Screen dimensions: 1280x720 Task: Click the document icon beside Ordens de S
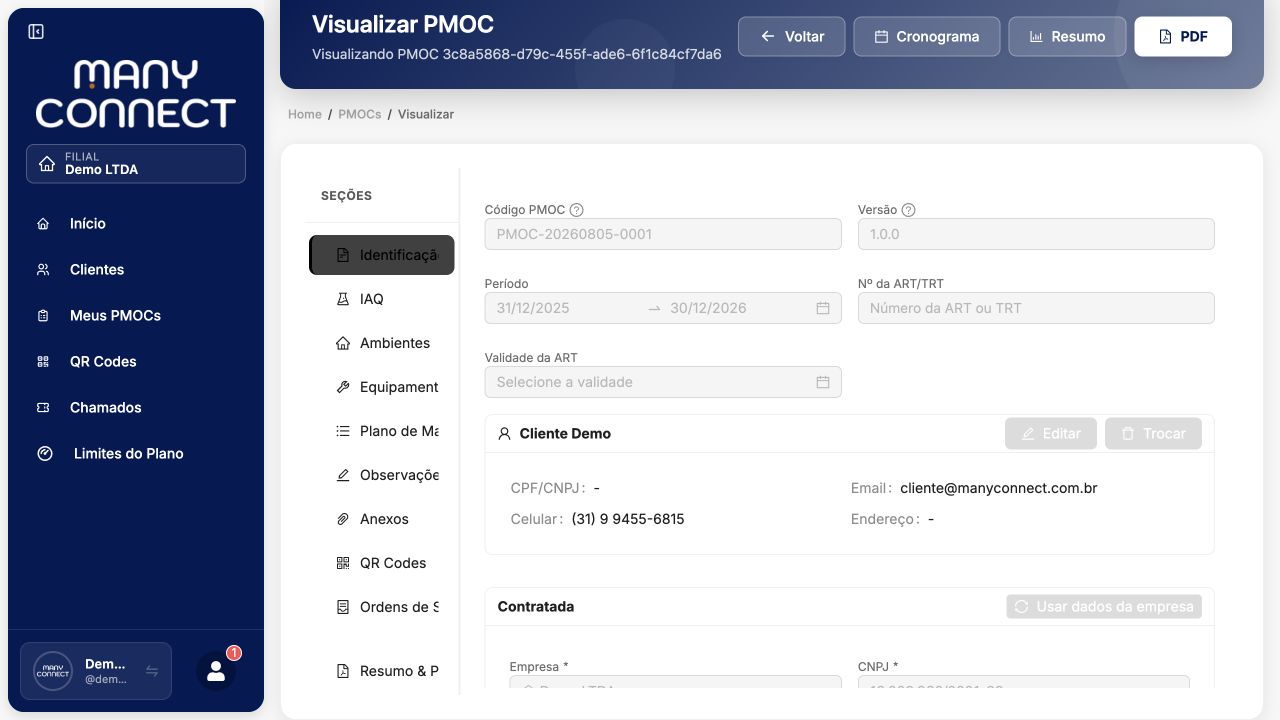343,607
